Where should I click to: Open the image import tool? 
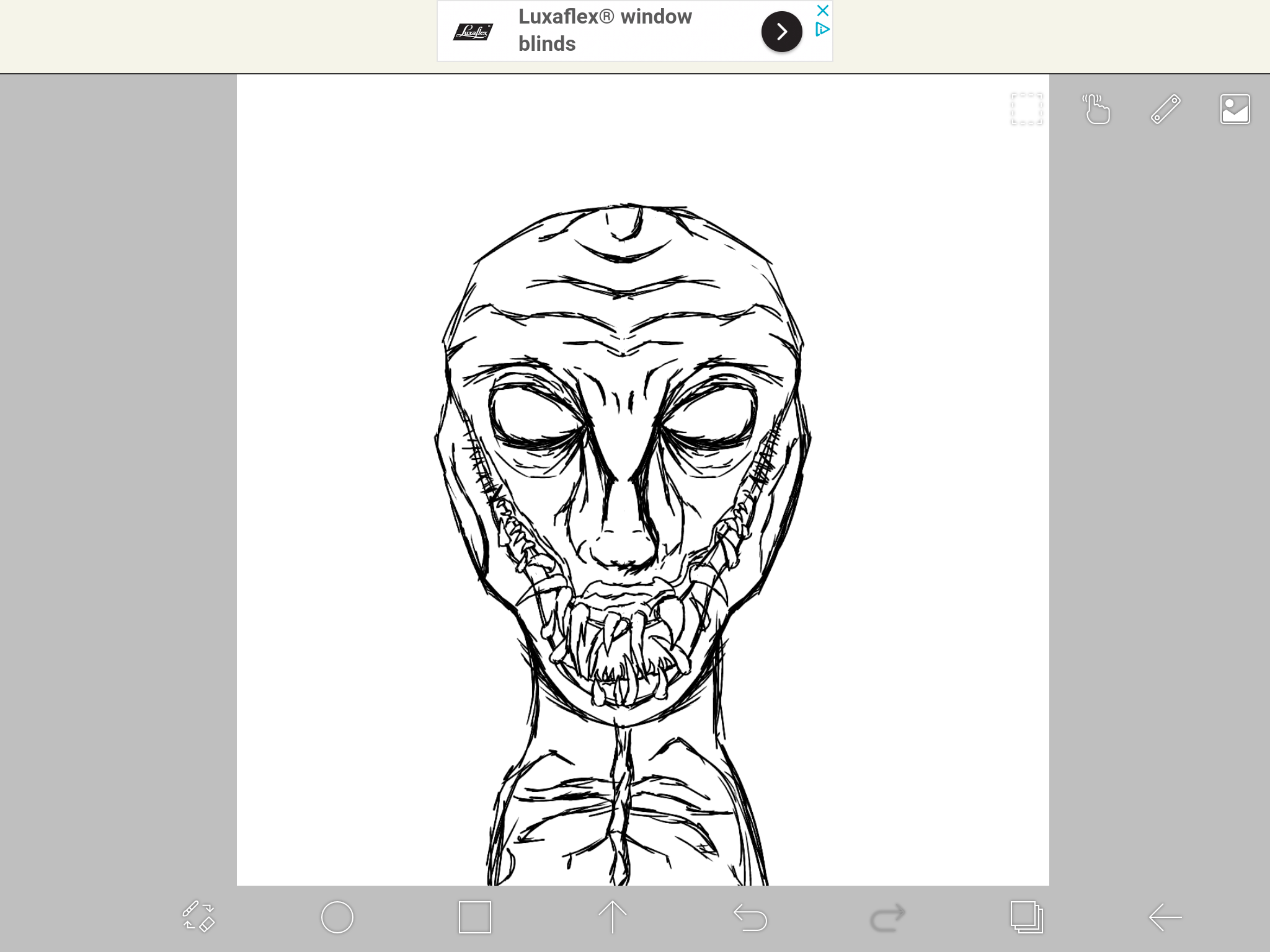(1235, 109)
